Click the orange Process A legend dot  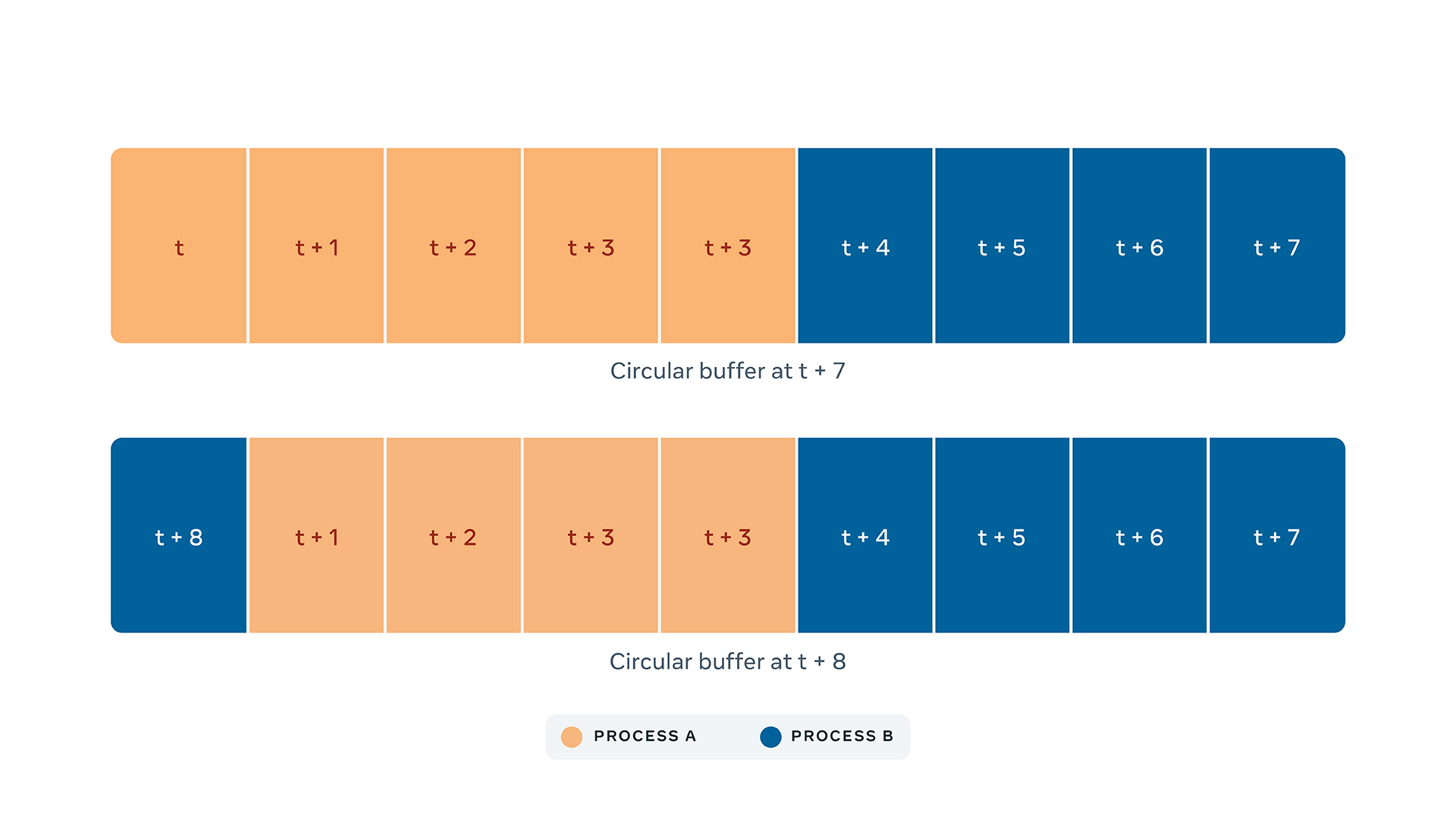point(572,736)
